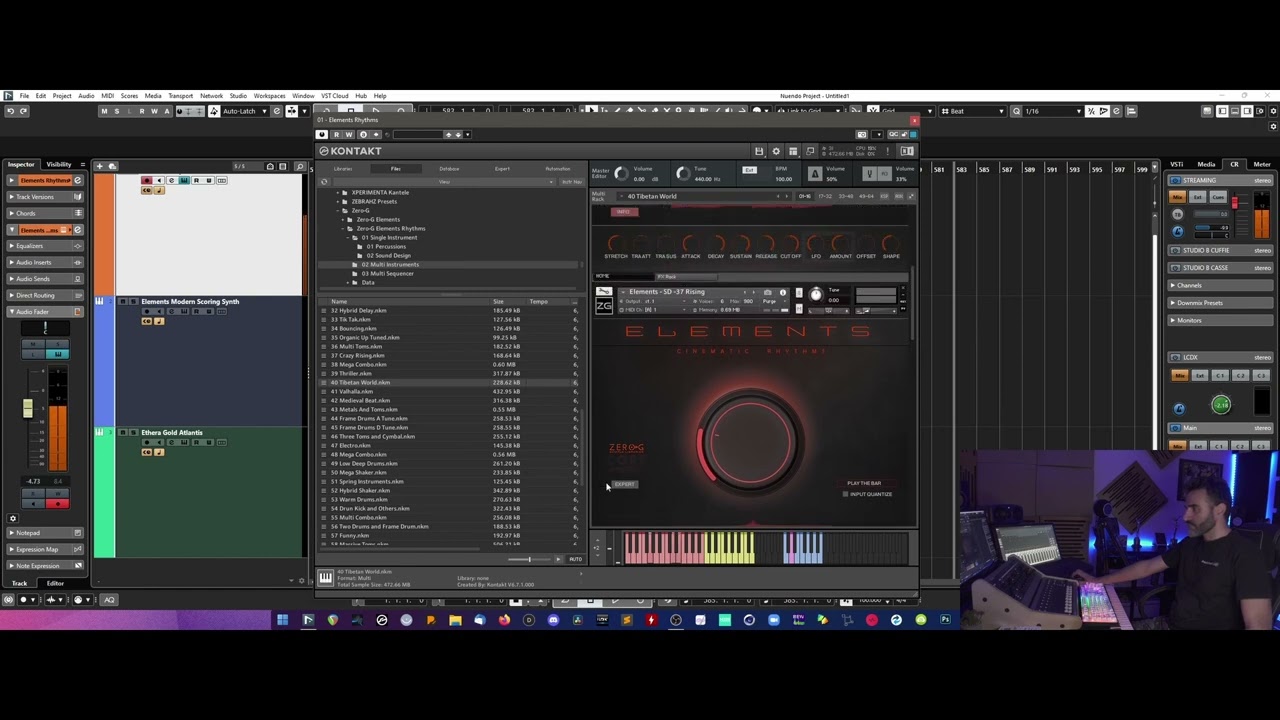The height and width of the screenshot is (720, 1280).
Task: Switch to the Meter tab
Action: (x=1262, y=164)
